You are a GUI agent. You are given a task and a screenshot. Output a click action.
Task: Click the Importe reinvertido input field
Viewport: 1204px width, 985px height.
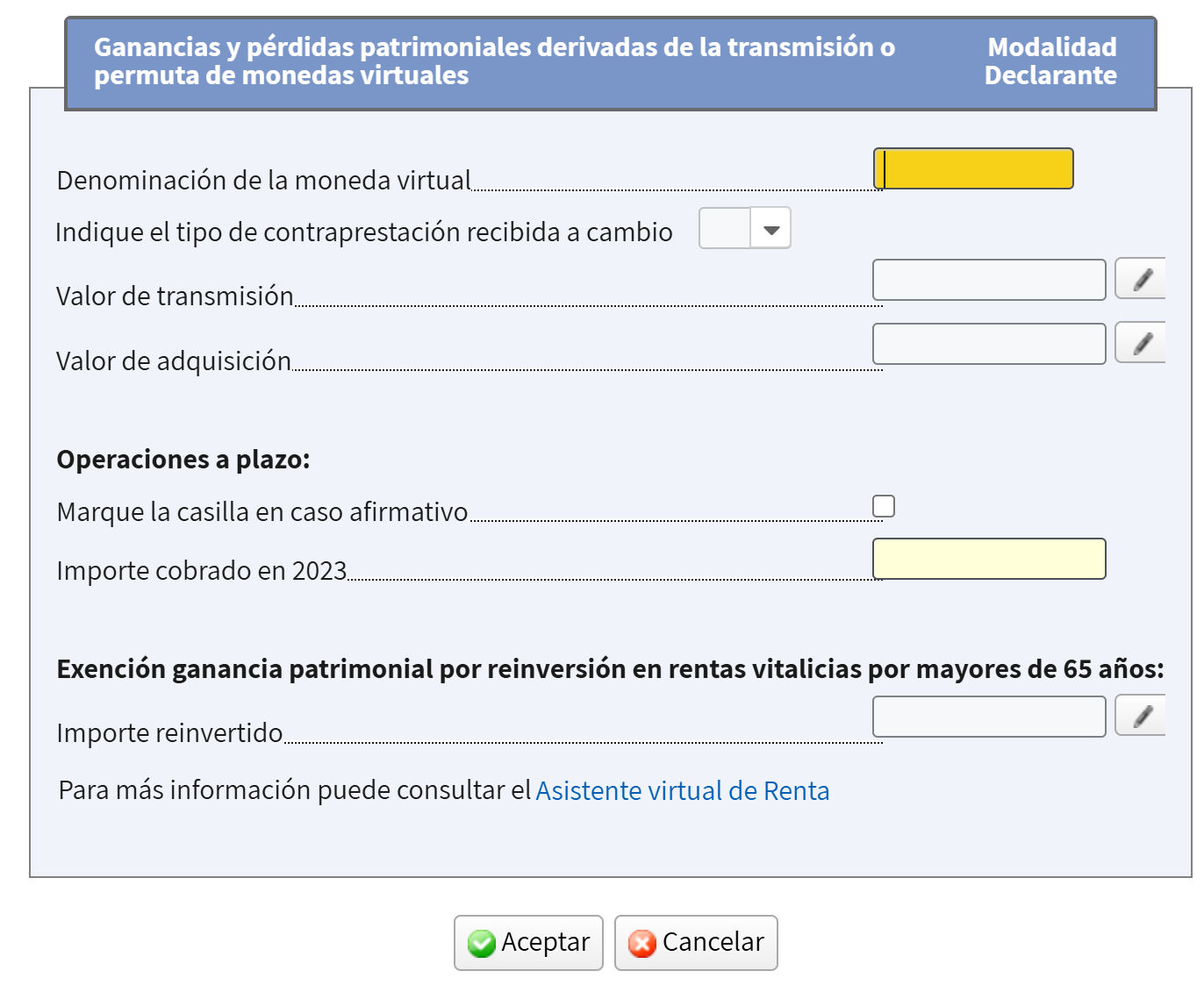pos(989,717)
